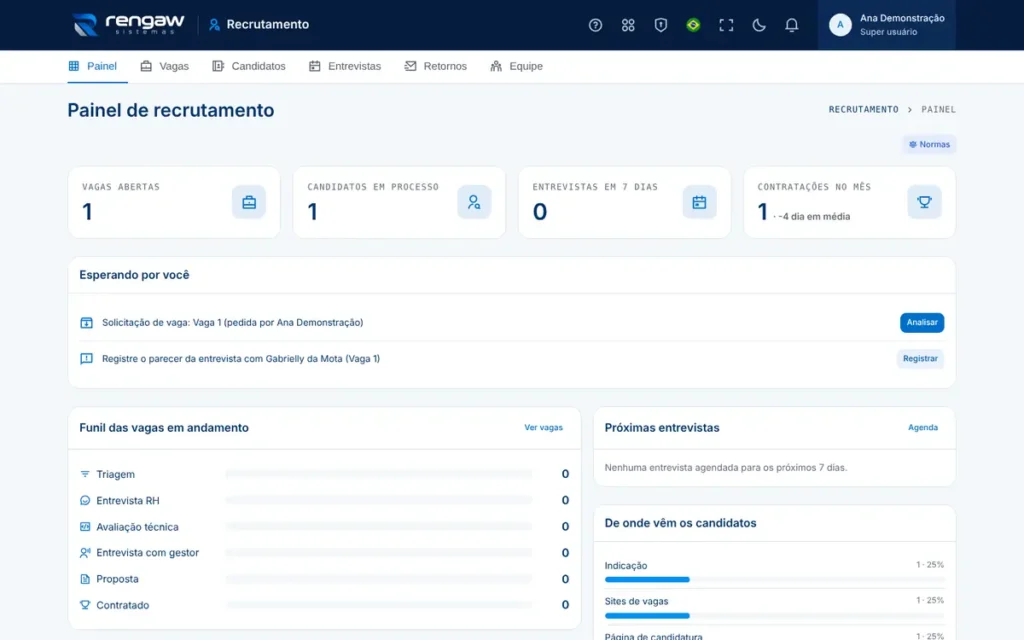Viewport: 1024px width, 640px height.
Task: Click the Vagas Abertas count 1
Action: coord(88,212)
